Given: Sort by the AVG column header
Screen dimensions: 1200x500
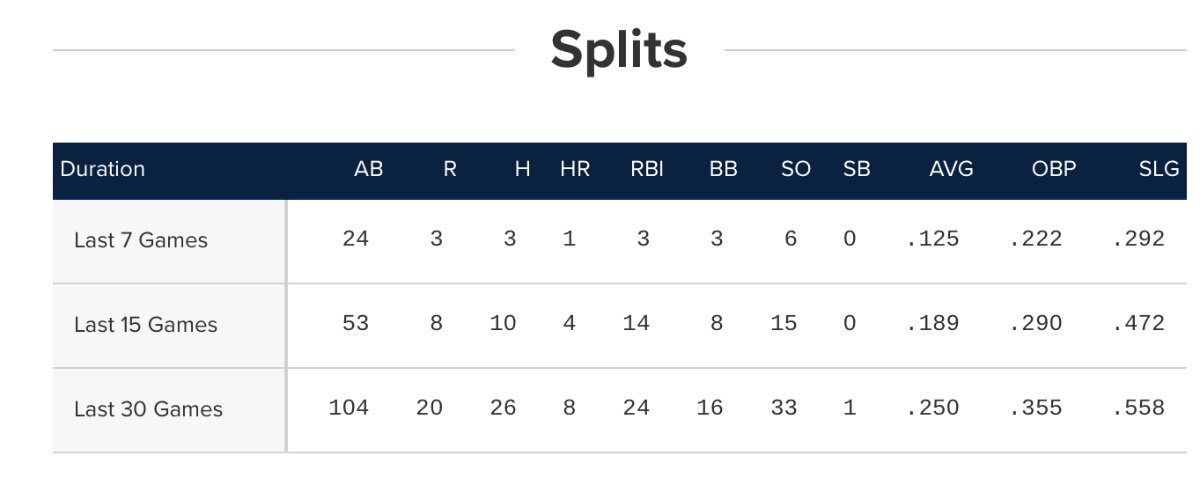Looking at the screenshot, I should click(x=951, y=169).
